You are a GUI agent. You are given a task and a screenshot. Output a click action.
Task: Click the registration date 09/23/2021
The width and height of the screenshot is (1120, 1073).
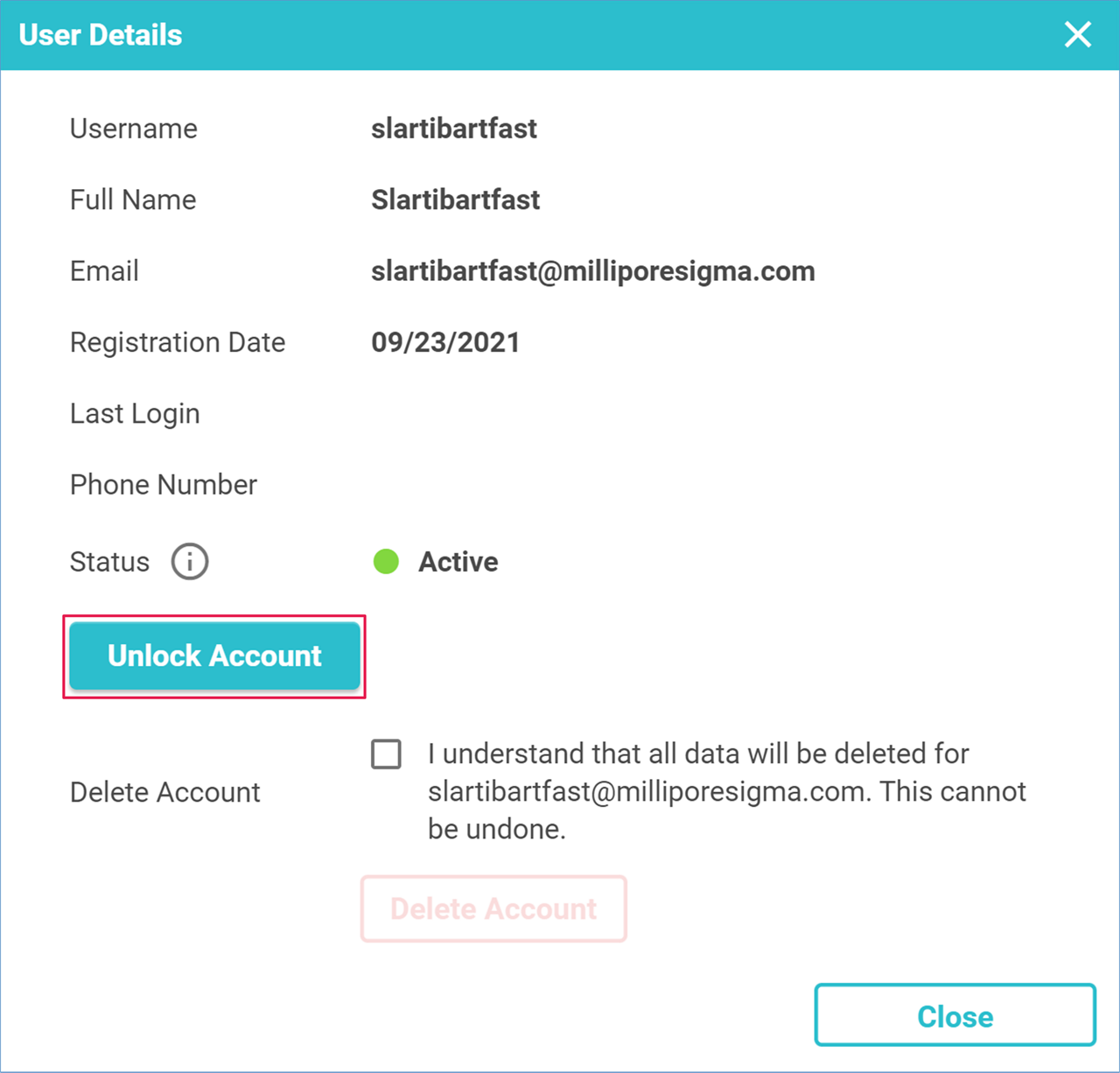click(x=445, y=342)
